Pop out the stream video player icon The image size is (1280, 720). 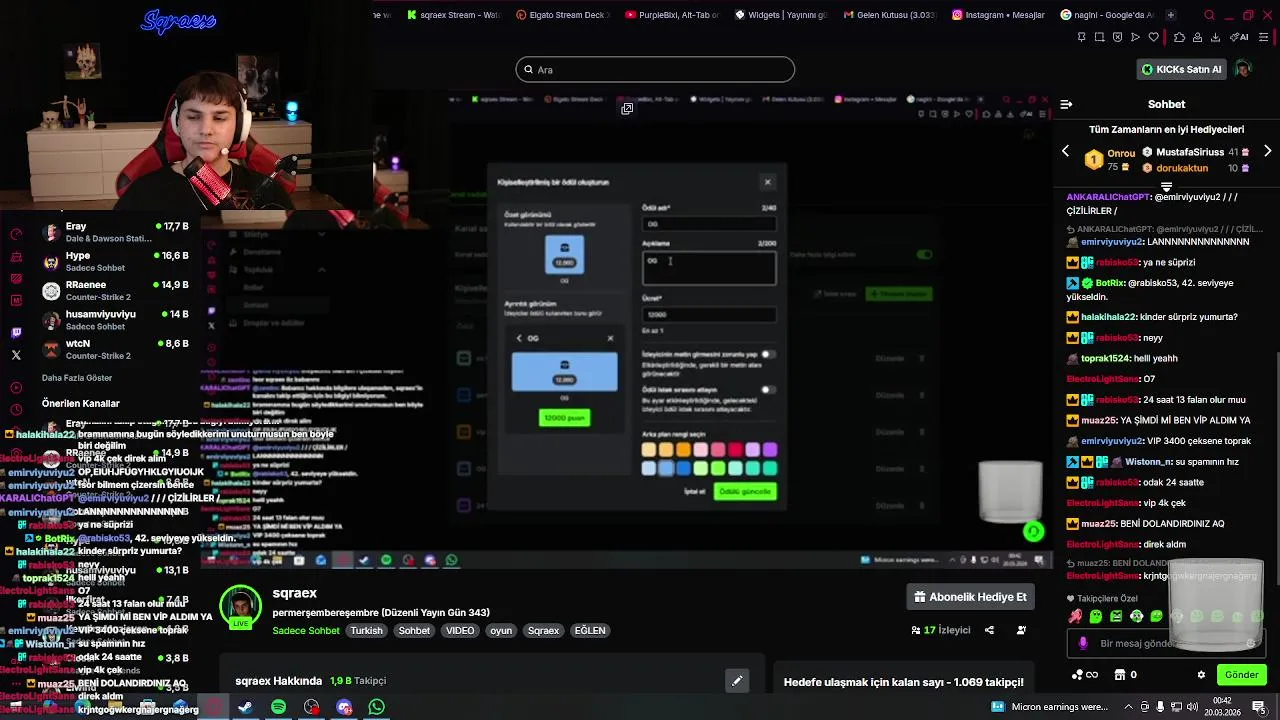click(x=627, y=108)
